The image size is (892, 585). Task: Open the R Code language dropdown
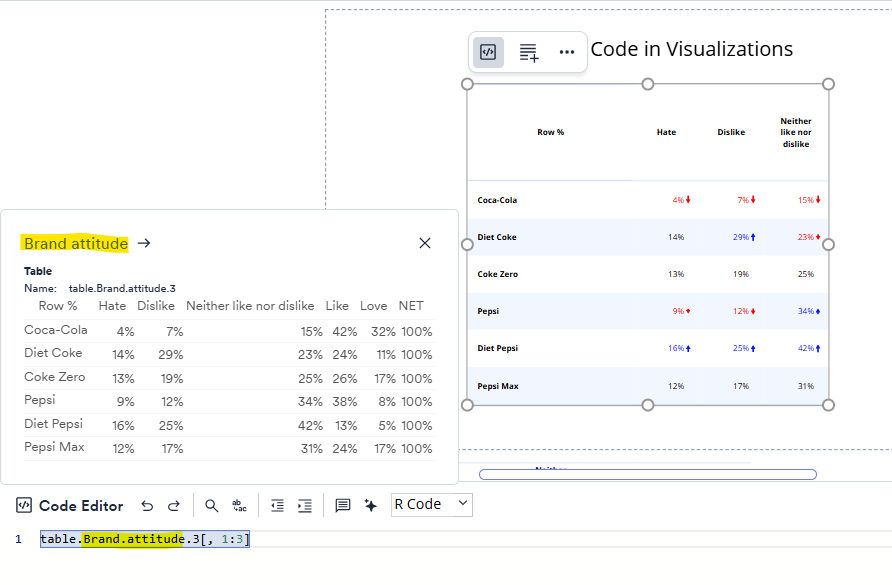click(431, 505)
